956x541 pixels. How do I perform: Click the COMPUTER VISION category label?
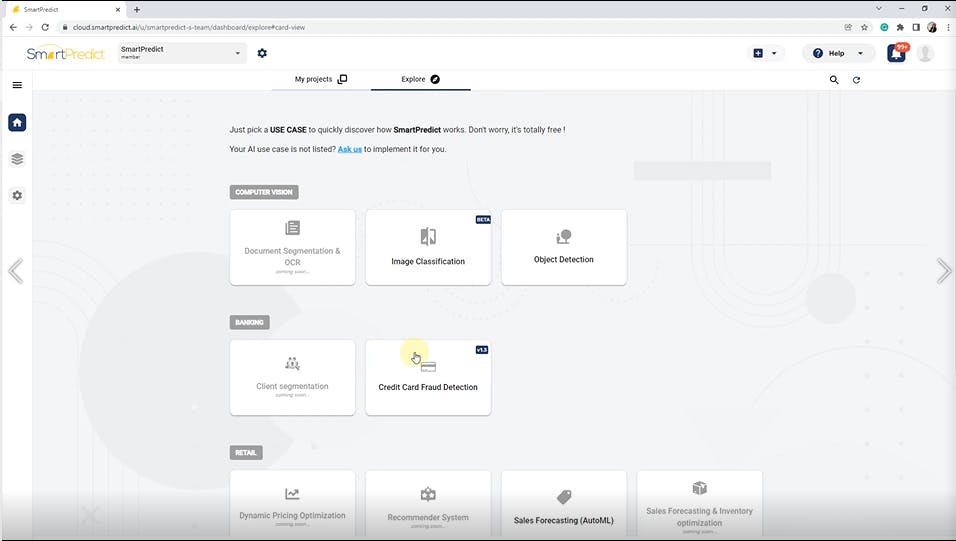click(264, 192)
